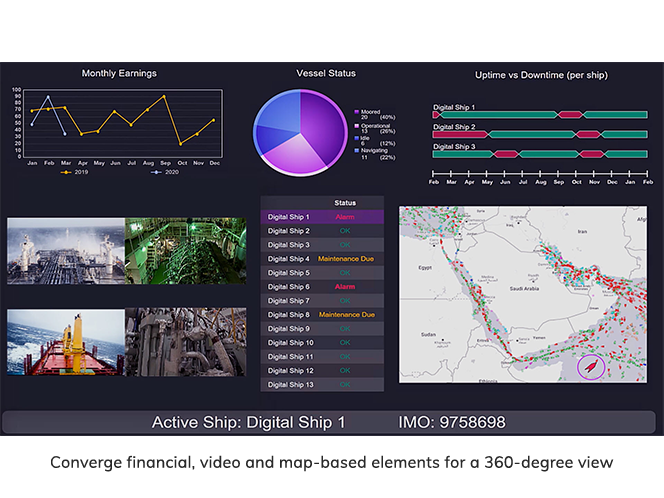
Task: Open the red ship bow camera thumbnail
Action: 66,342
